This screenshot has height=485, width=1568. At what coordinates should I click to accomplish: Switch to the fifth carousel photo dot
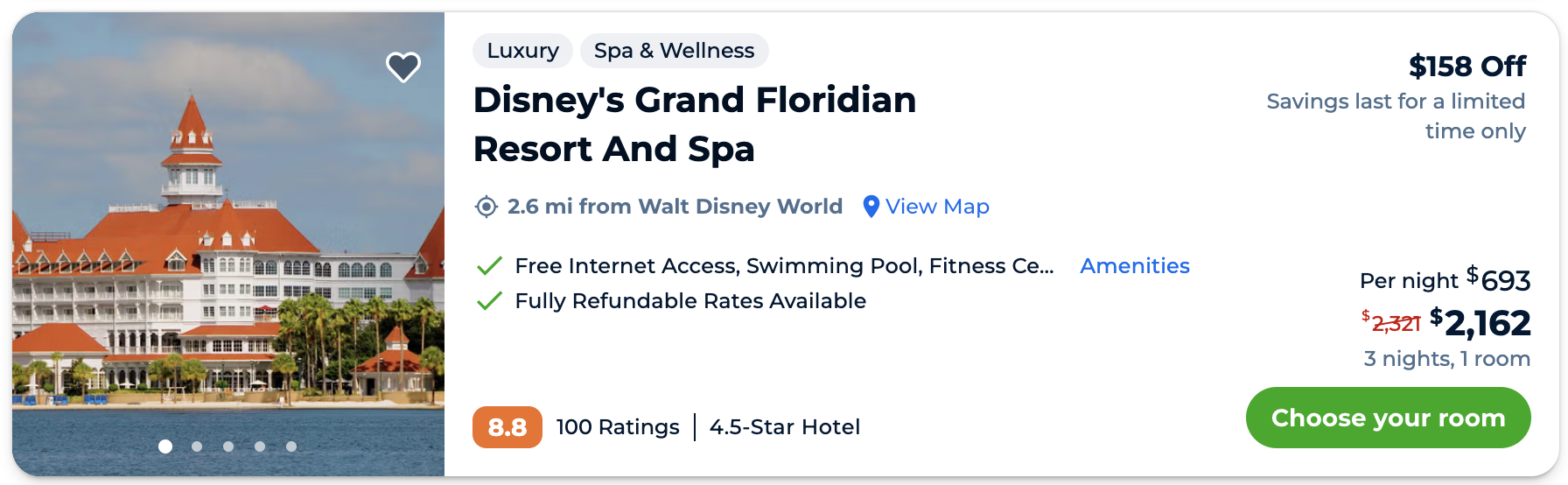(291, 446)
